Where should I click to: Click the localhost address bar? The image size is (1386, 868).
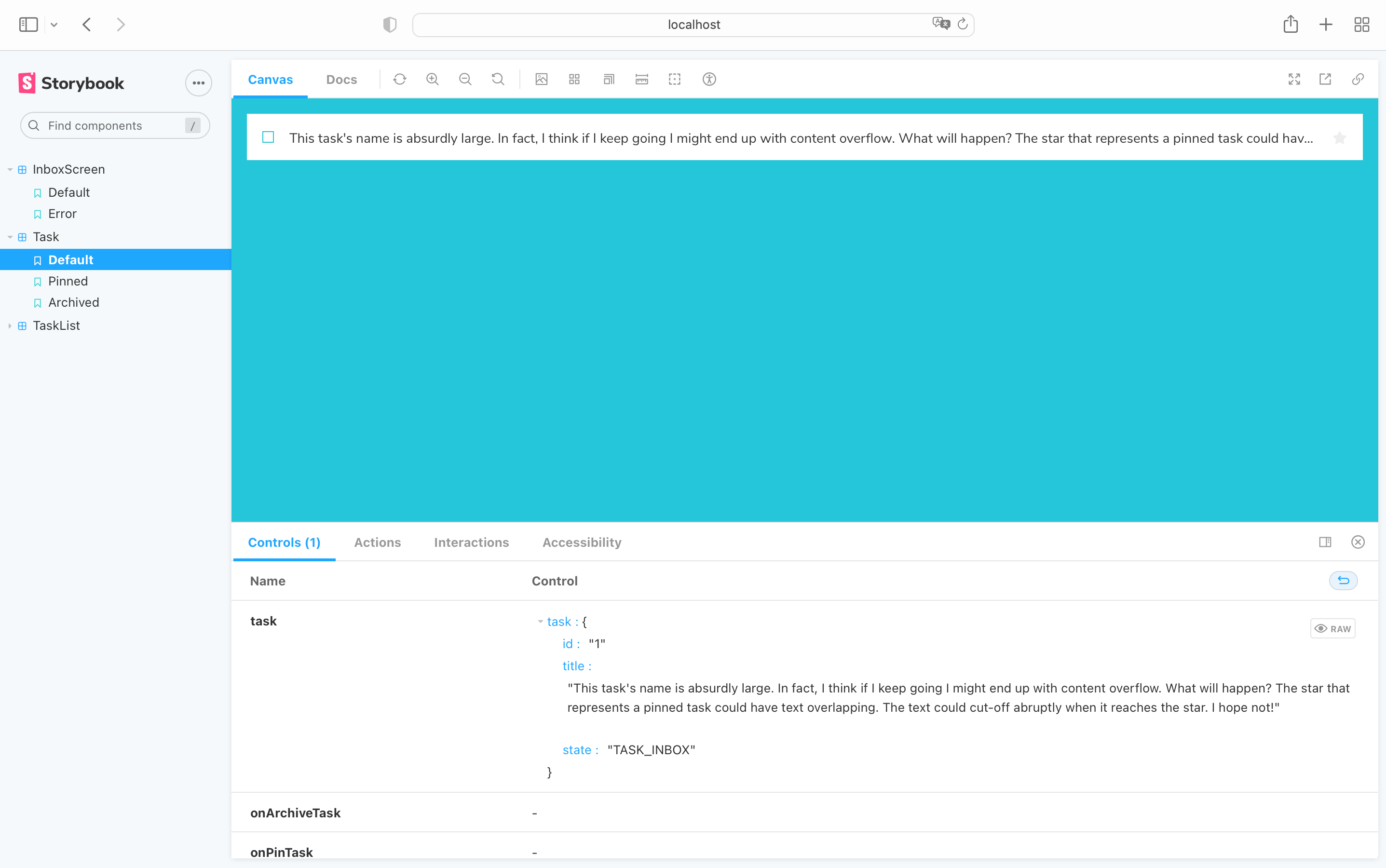click(x=693, y=25)
